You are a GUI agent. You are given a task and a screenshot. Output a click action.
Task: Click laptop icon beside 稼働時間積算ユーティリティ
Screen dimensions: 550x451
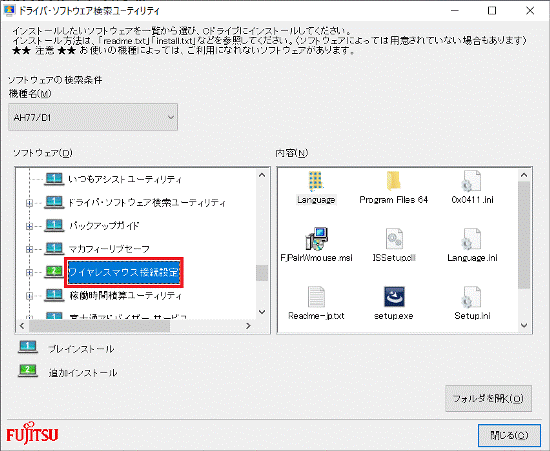54,295
